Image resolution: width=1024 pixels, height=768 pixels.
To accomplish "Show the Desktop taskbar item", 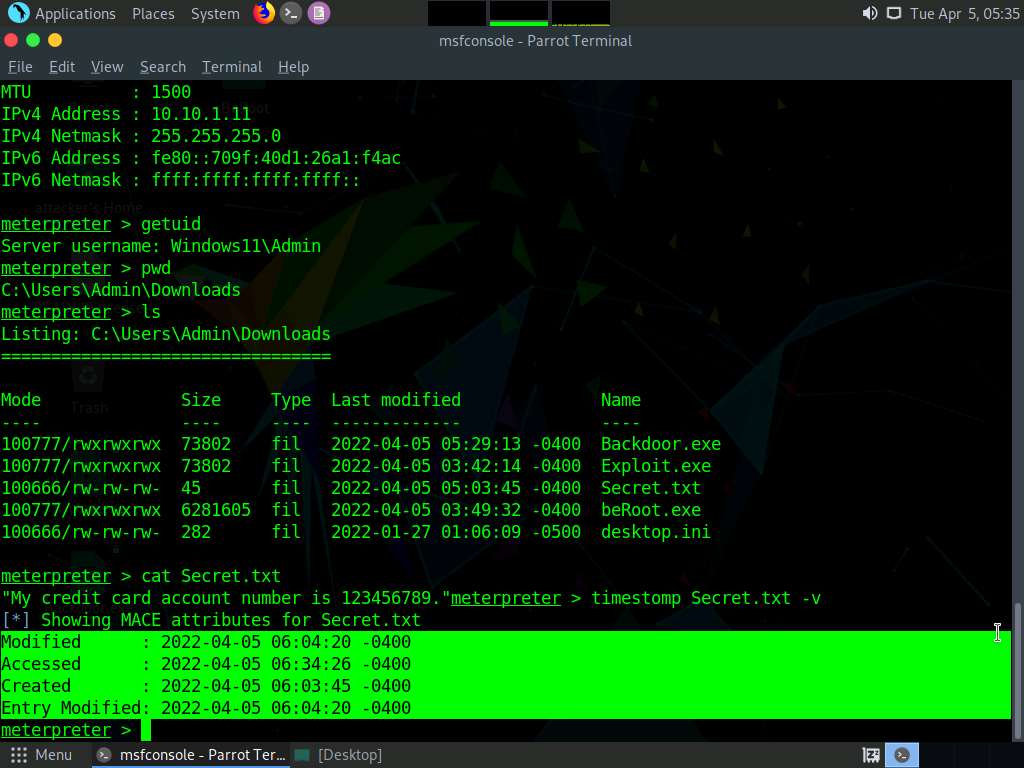I will pyautogui.click(x=339, y=755).
